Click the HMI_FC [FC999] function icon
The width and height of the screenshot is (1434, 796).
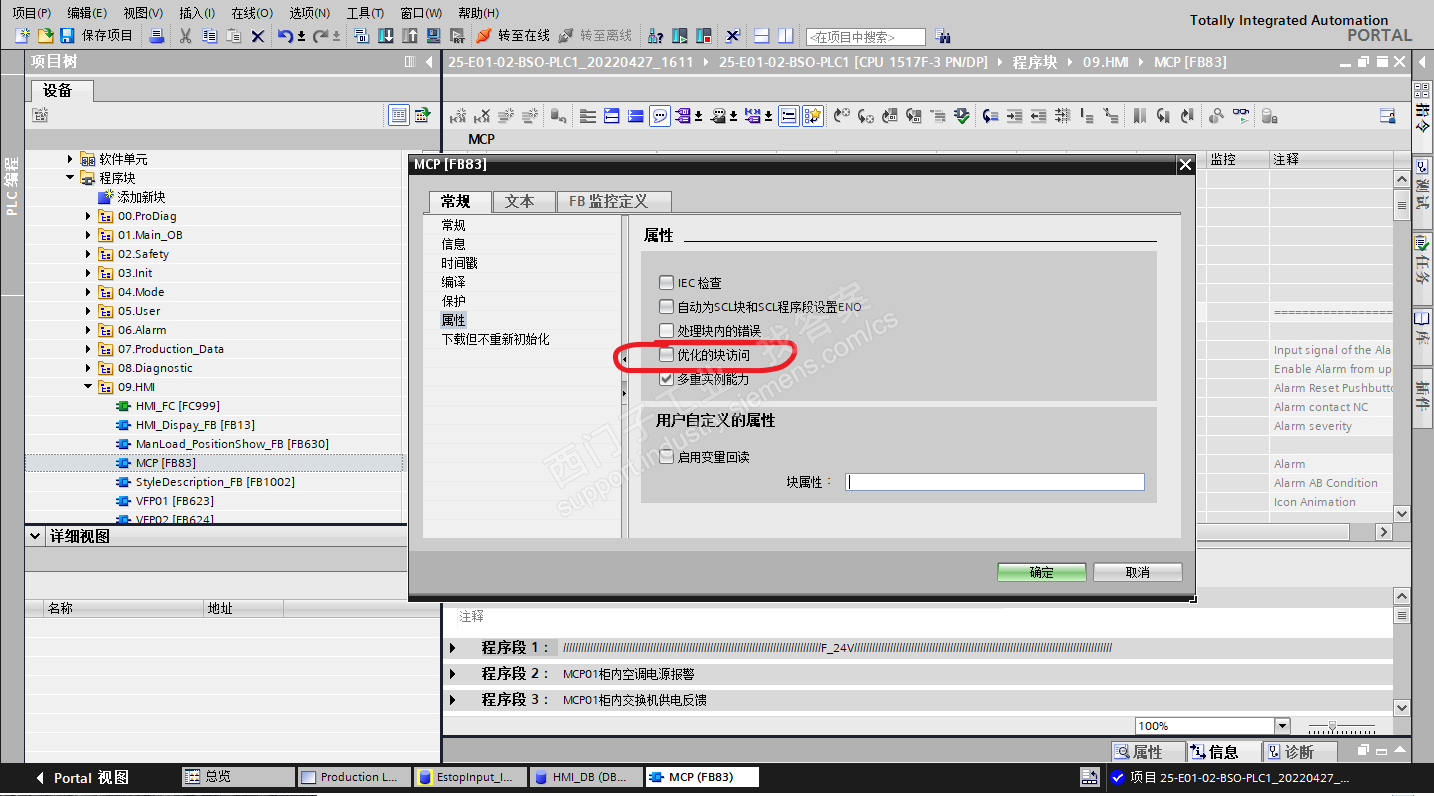pos(123,406)
